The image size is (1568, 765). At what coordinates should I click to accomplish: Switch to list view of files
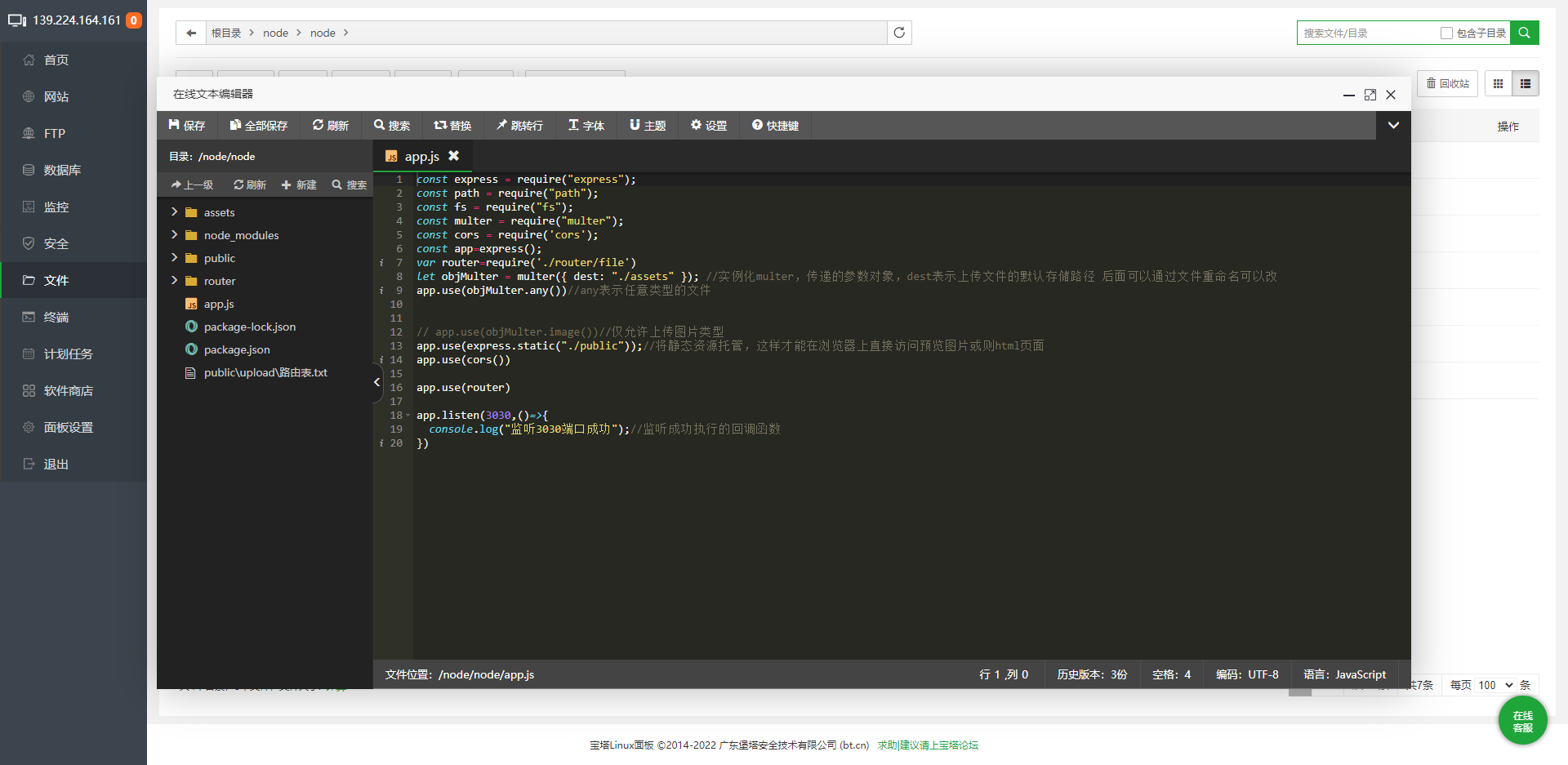coord(1526,83)
